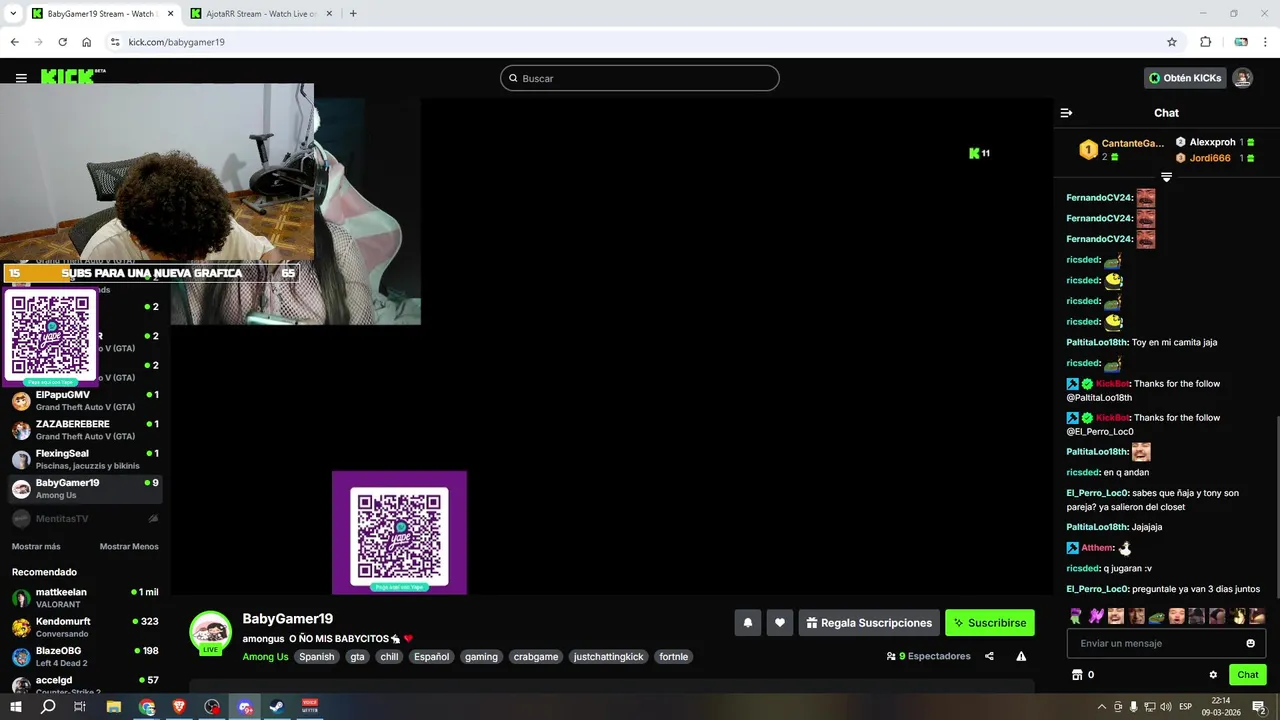This screenshot has height=720, width=1280.
Task: Click 9 Espectadores viewer count
Action: pyautogui.click(x=928, y=656)
